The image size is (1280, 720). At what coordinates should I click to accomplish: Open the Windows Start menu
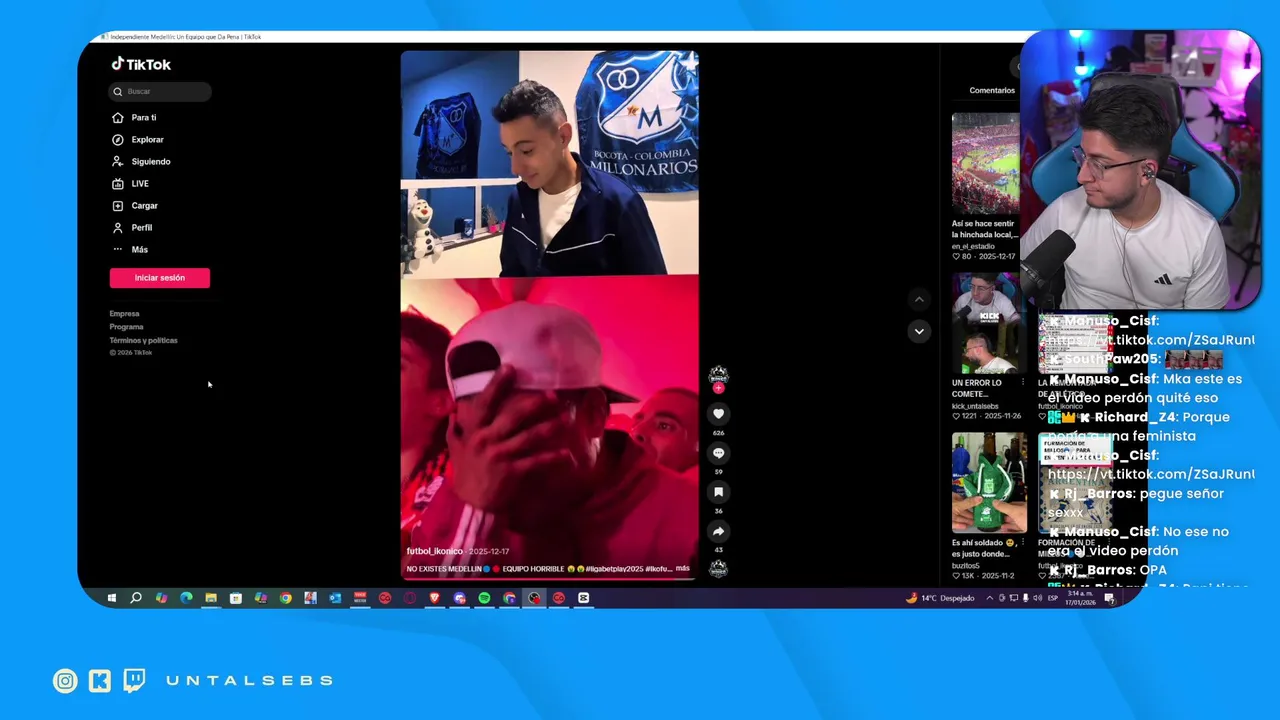click(x=112, y=598)
